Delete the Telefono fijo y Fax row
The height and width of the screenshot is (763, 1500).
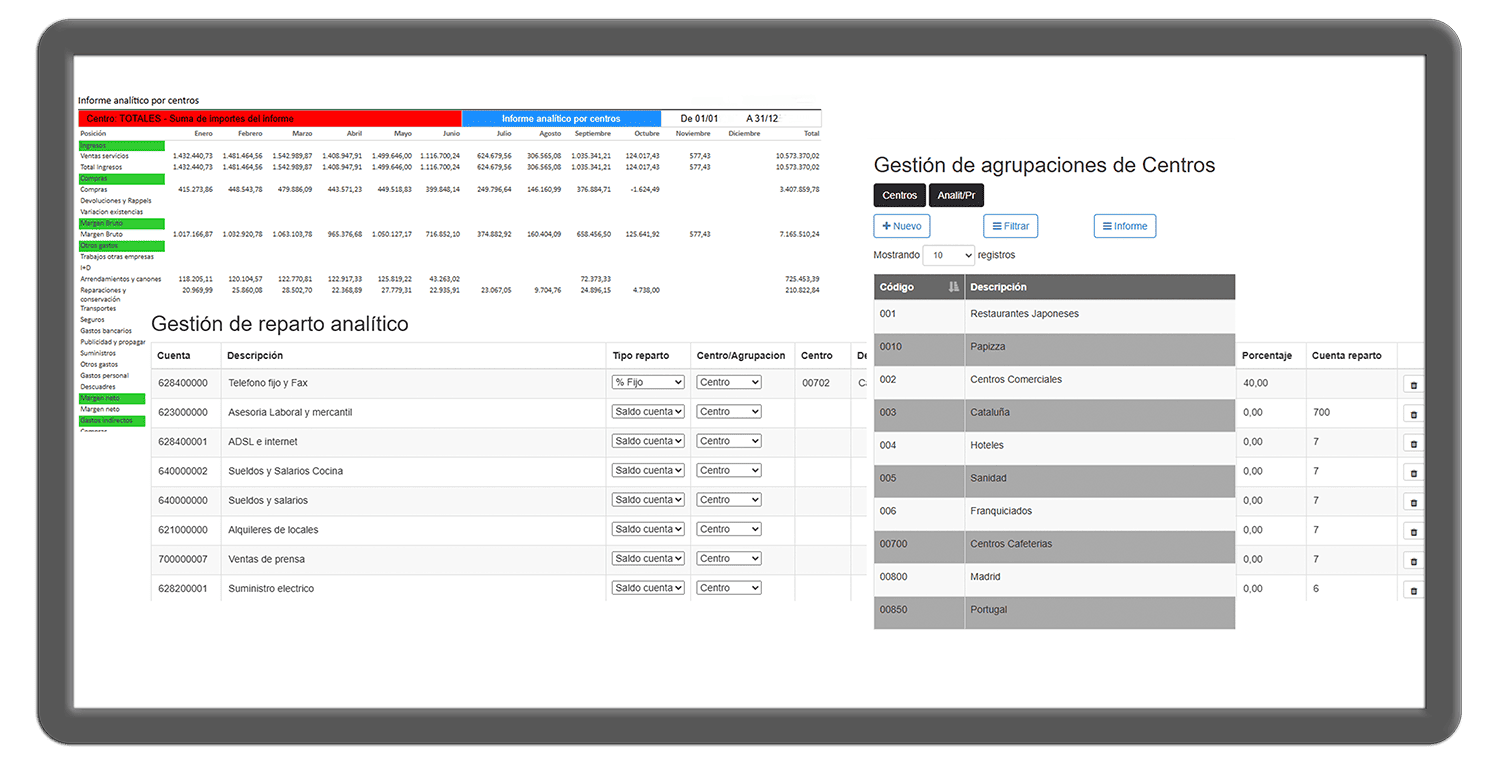point(1413,384)
